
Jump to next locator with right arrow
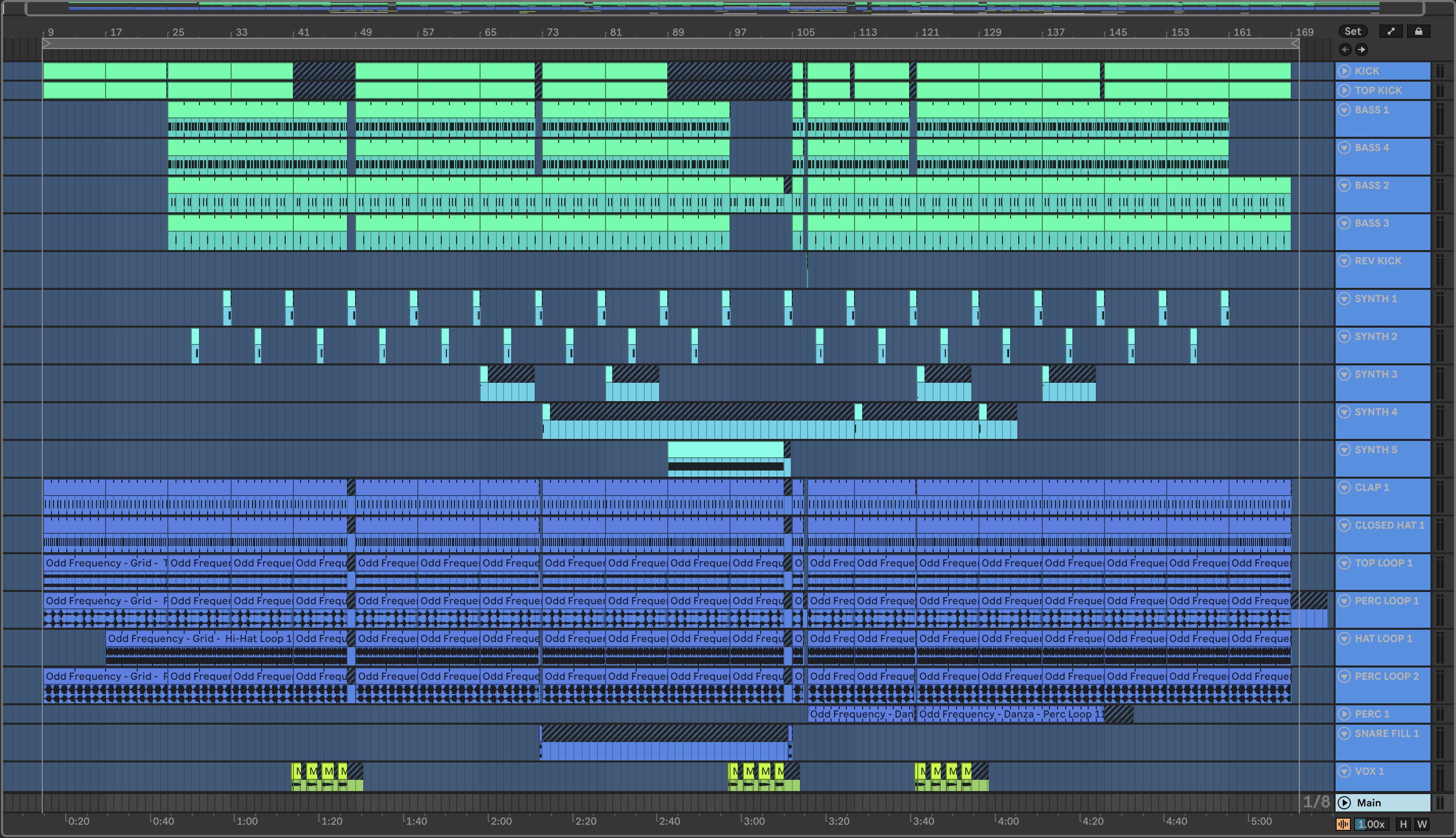tap(1361, 50)
